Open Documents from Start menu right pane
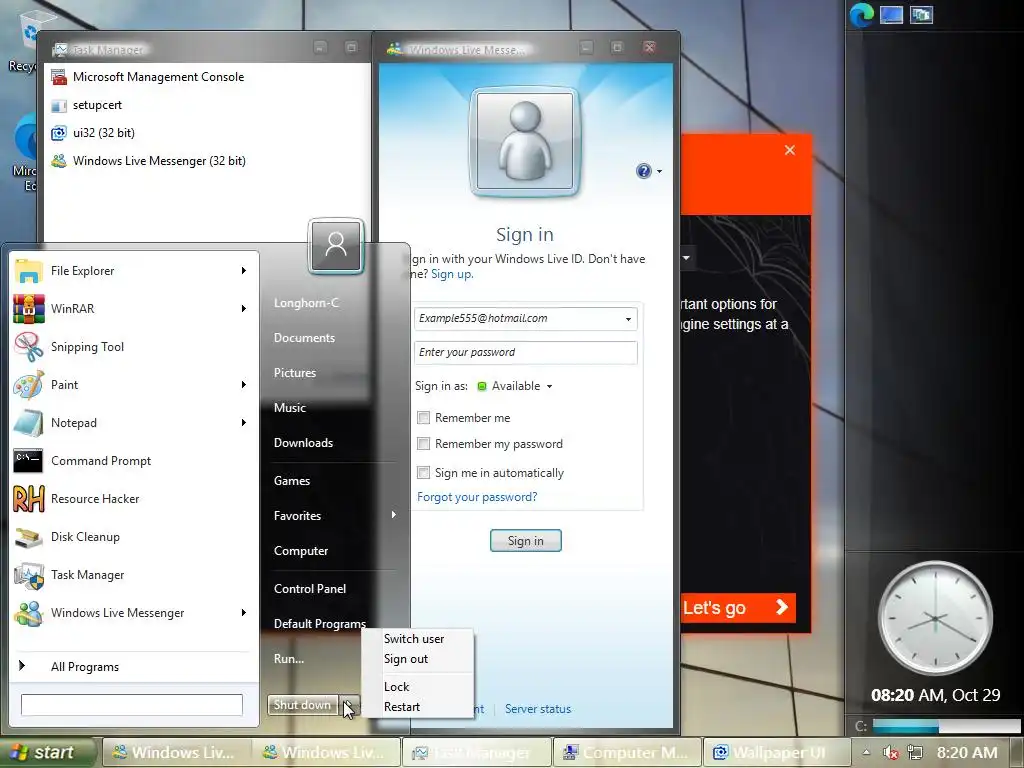The image size is (1024, 768). pos(304,338)
